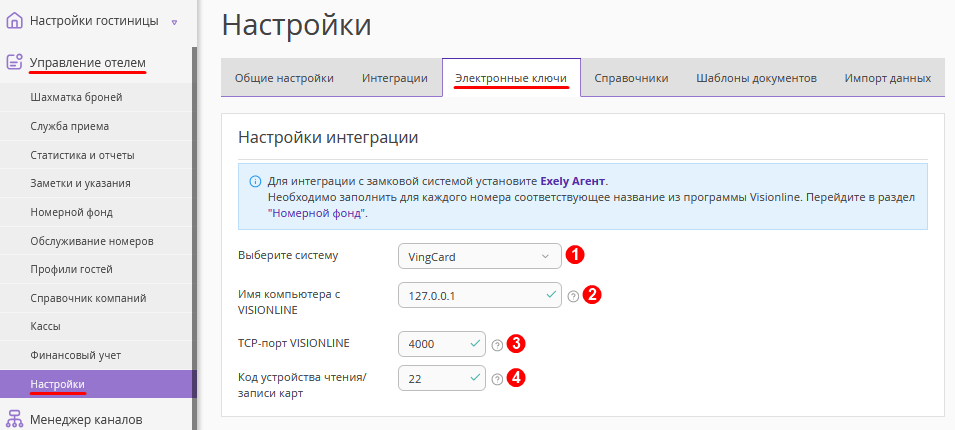This screenshot has height=430, width=955.
Task: Click the info icon in blue notice
Action: [255, 182]
